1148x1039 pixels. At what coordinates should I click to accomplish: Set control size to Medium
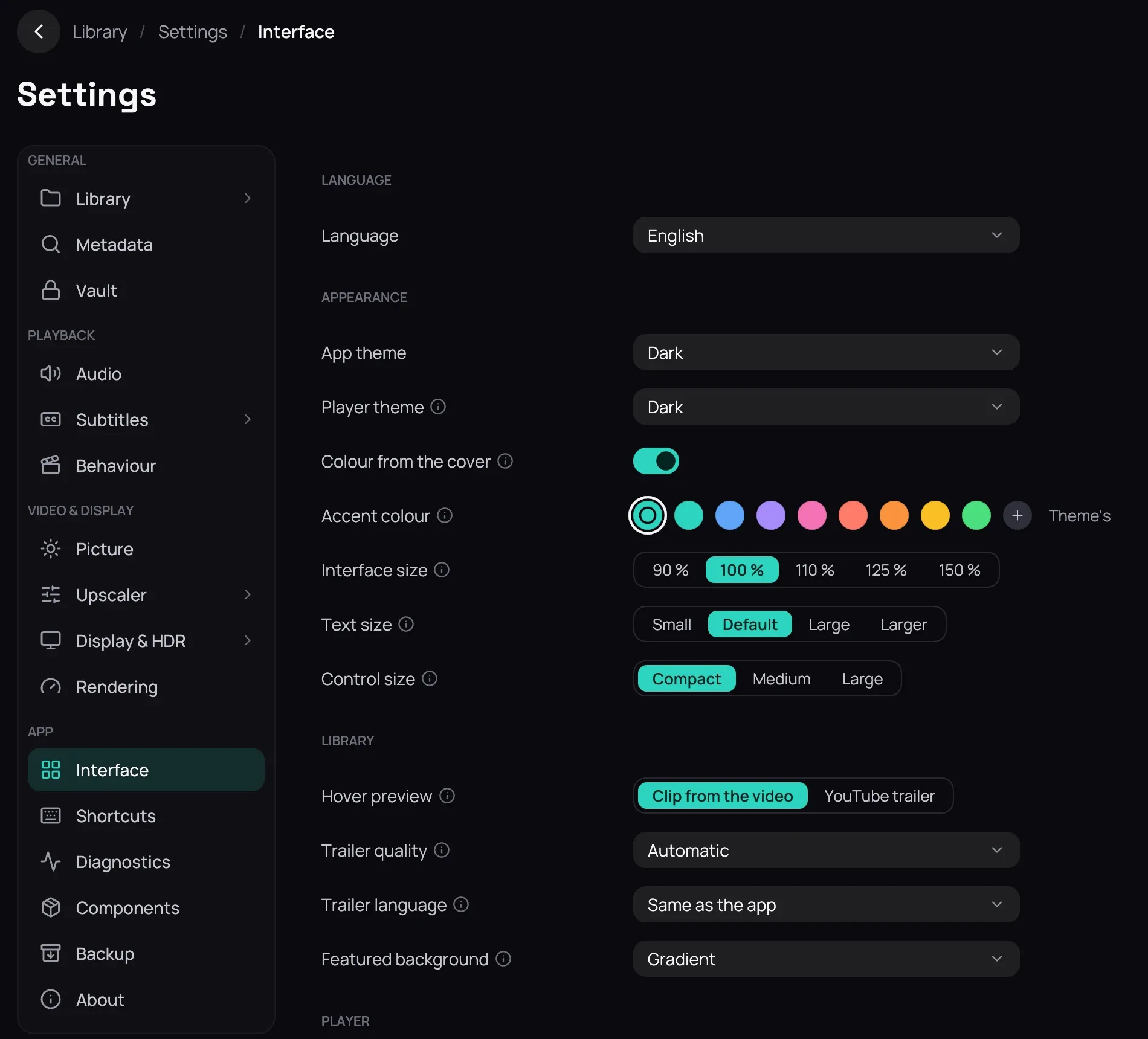click(x=782, y=678)
